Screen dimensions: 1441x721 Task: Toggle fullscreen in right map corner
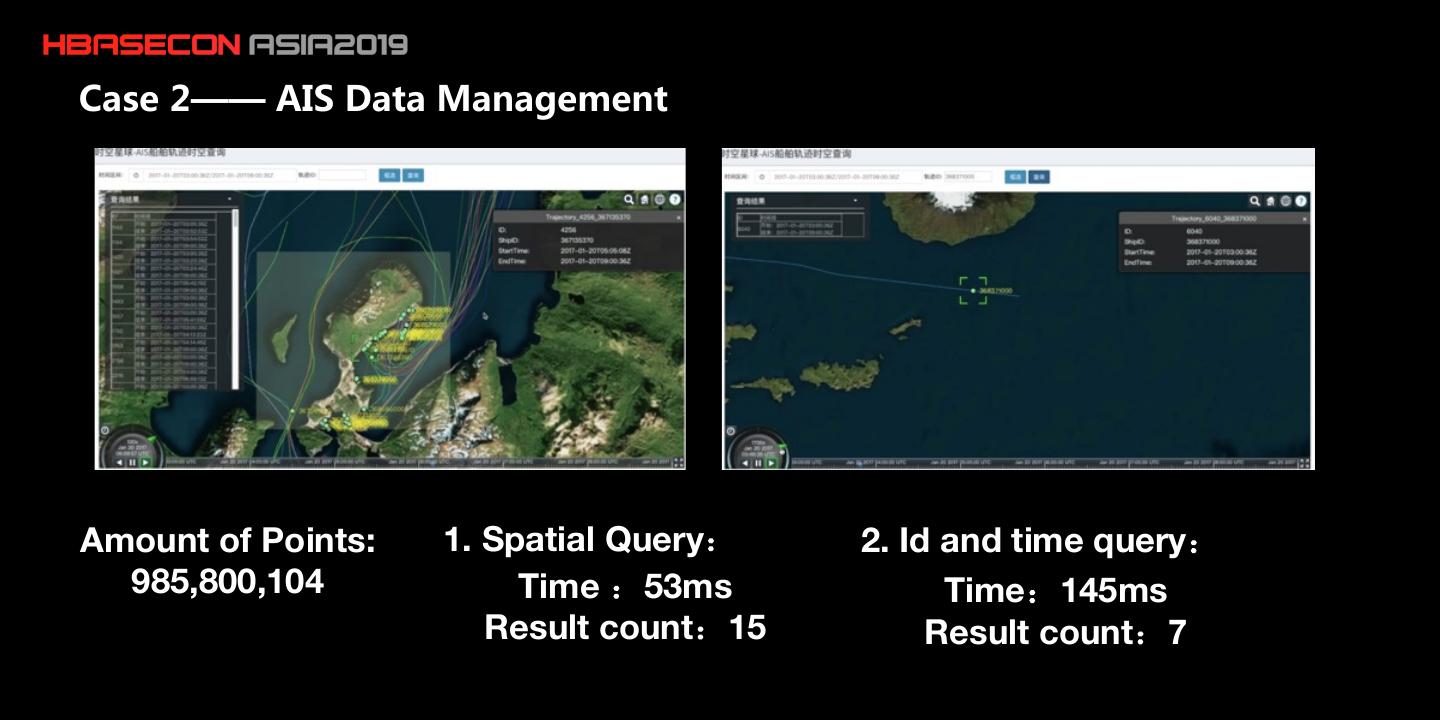point(1305,462)
